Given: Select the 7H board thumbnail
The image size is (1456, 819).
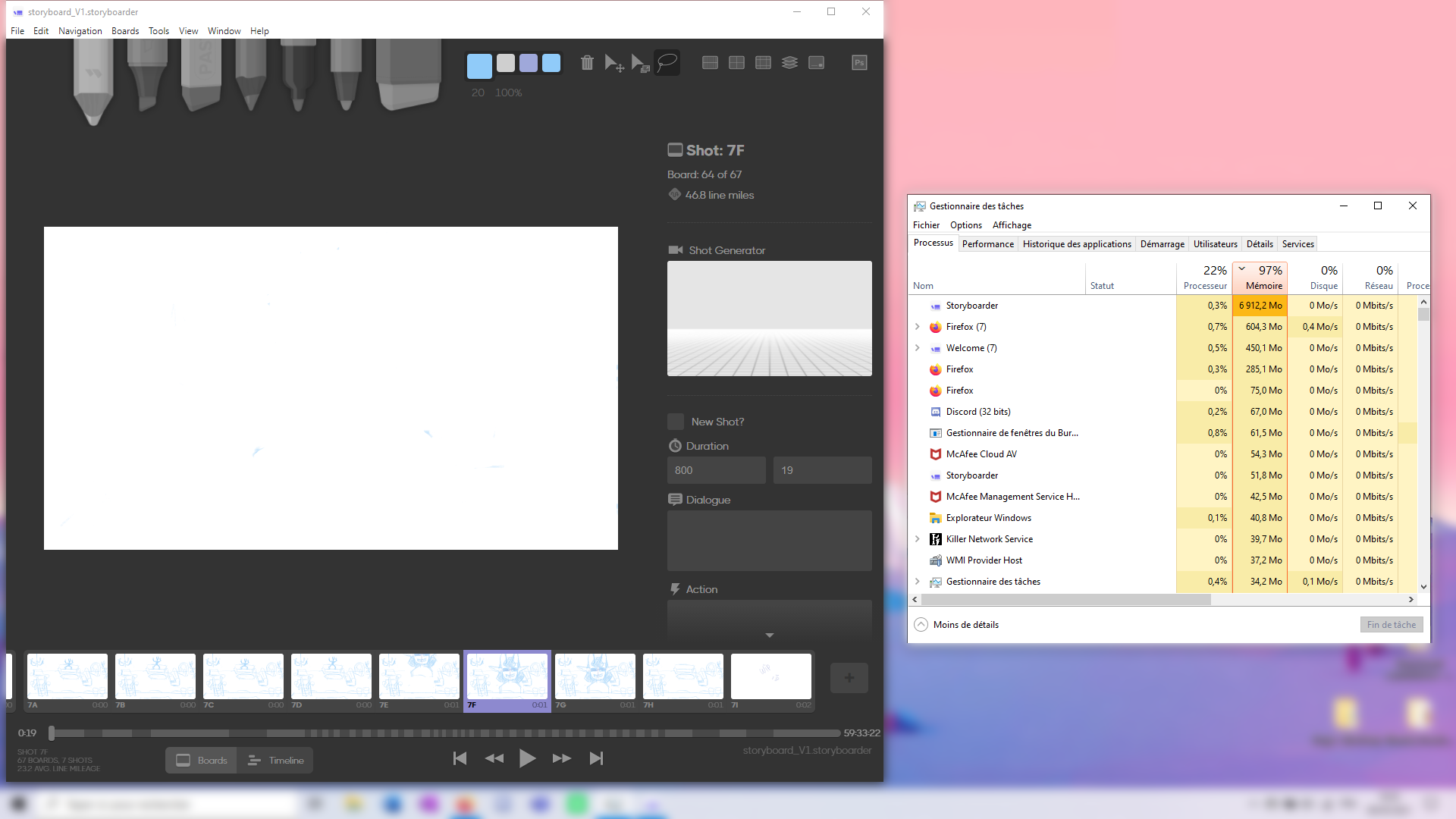Looking at the screenshot, I should [x=682, y=676].
